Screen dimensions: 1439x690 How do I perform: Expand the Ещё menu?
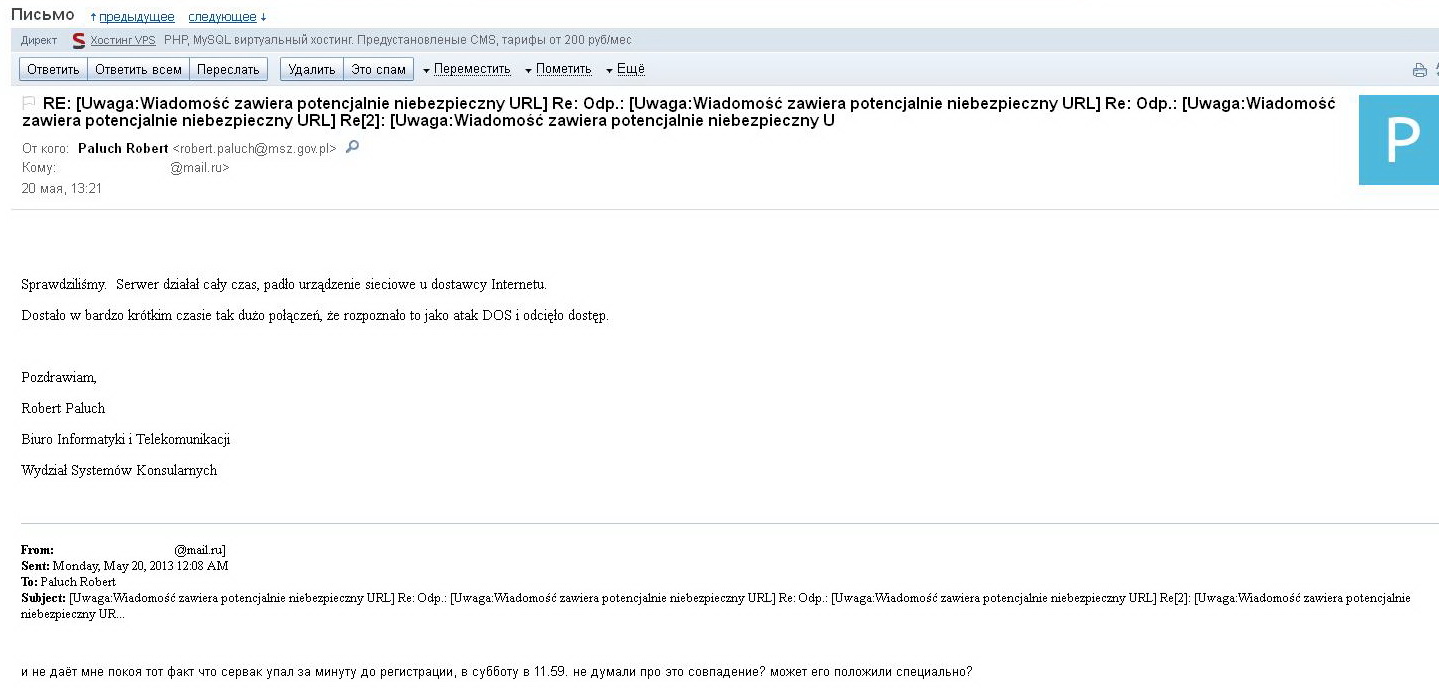(x=625, y=69)
